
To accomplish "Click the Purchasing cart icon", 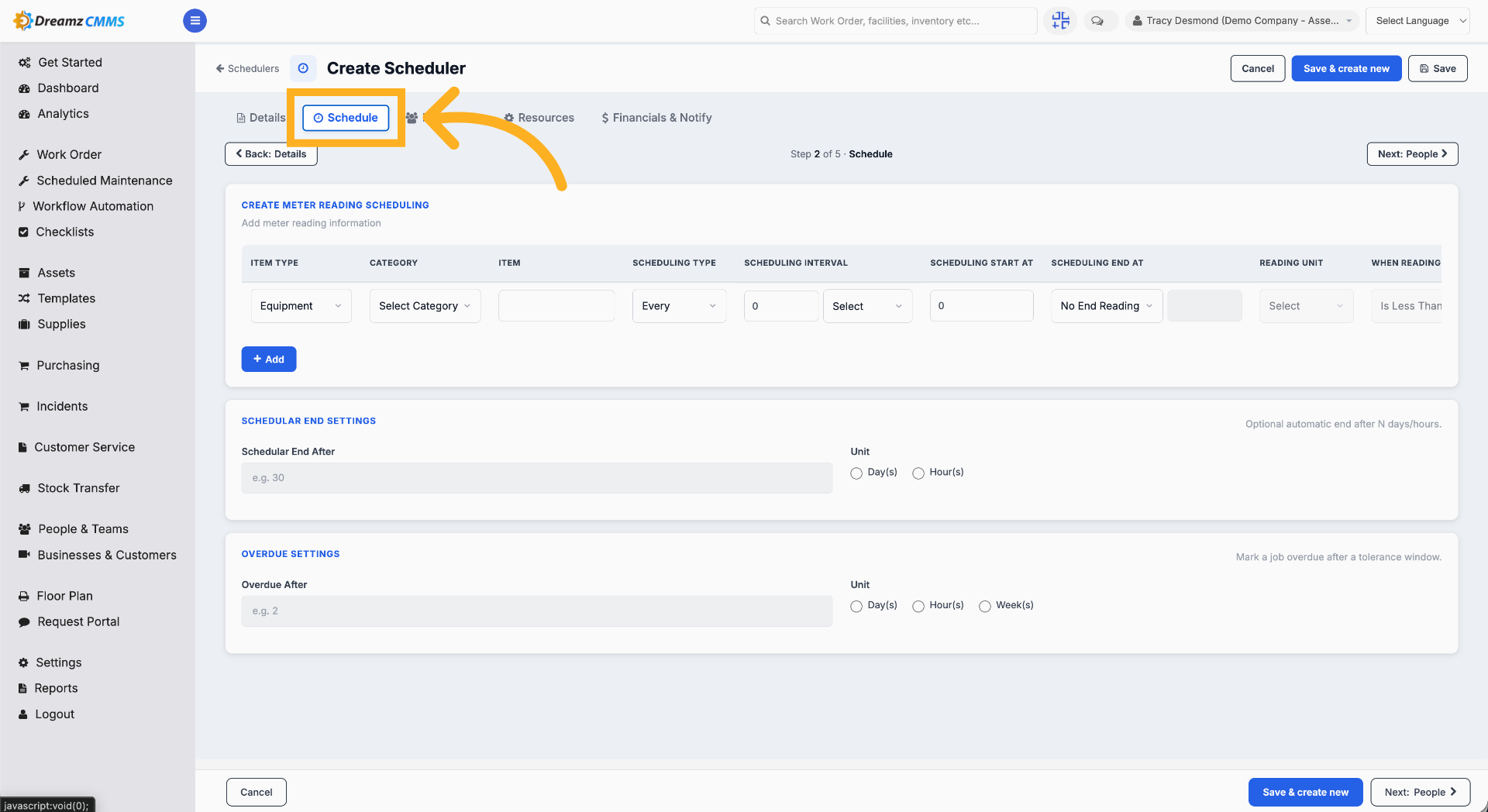I will click(24, 366).
